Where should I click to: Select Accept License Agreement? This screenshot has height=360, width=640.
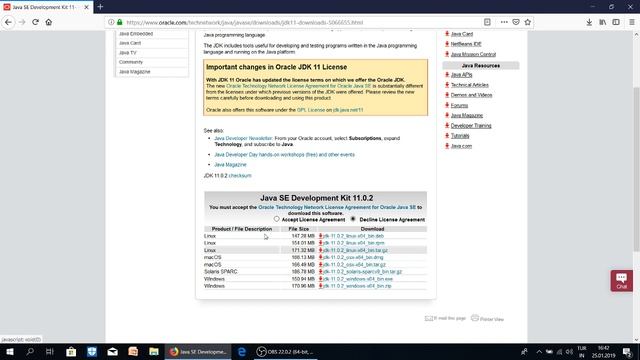pos(276,219)
